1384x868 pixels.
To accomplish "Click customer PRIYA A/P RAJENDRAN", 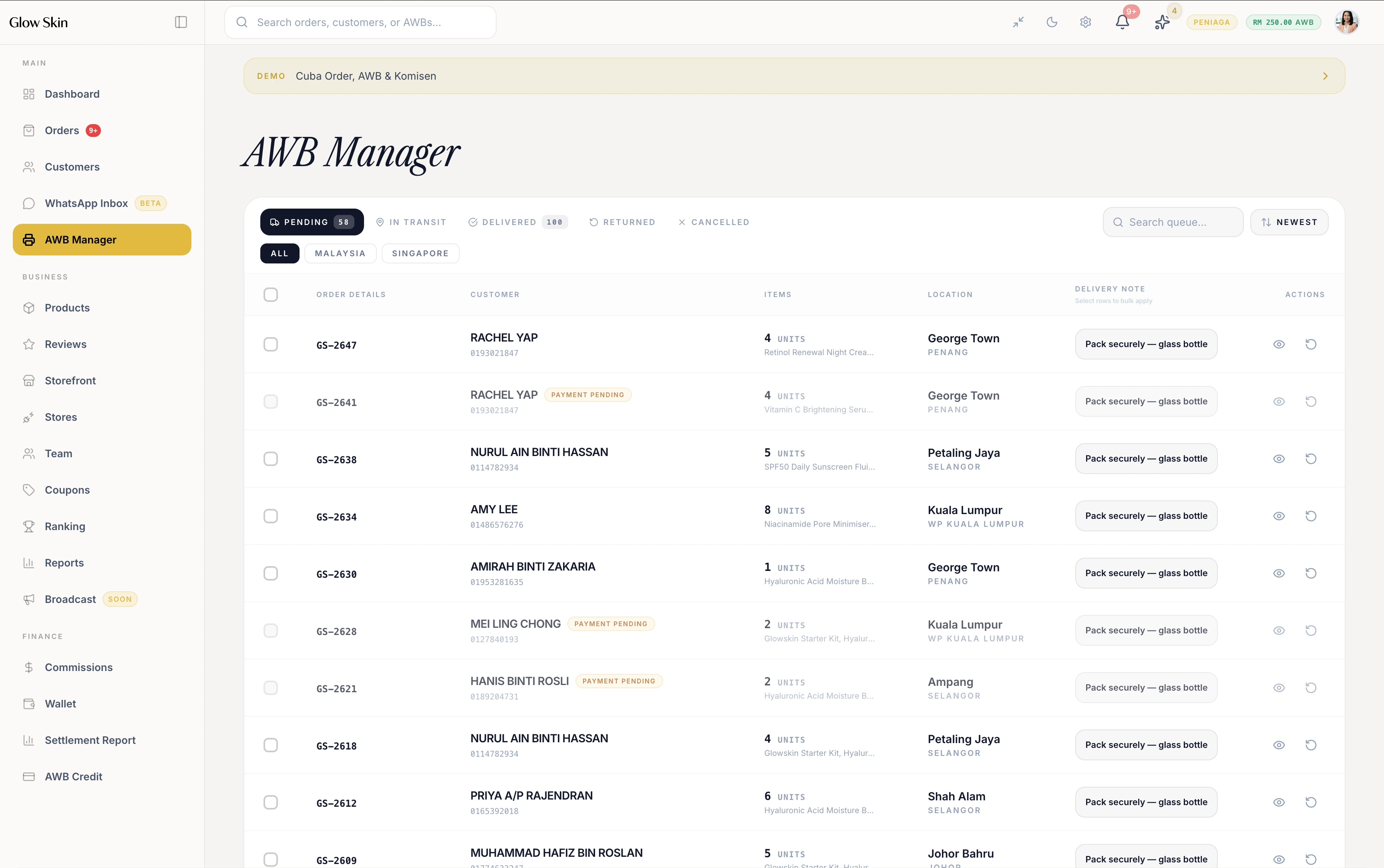I will (531, 796).
